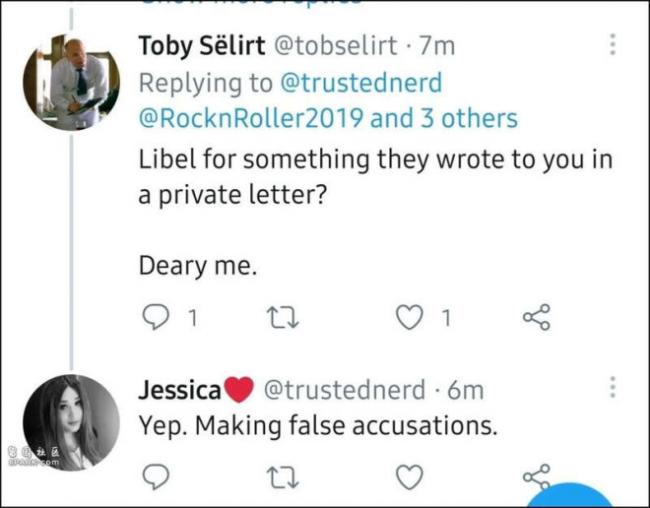Retweet Jessica's false accusations tweet
Image resolution: width=650 pixels, height=508 pixels.
(282, 477)
